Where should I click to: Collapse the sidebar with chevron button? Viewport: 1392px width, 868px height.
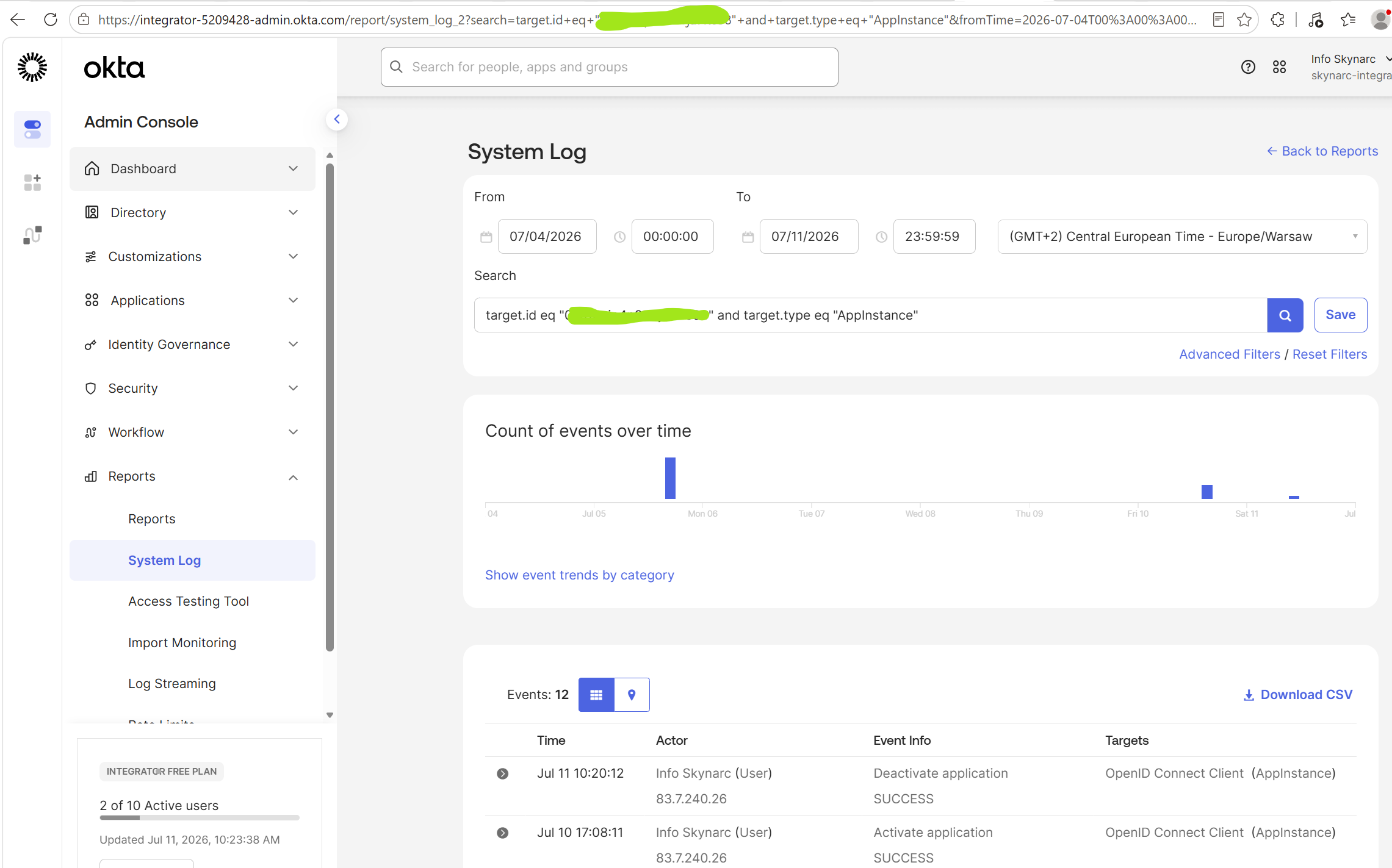click(x=337, y=120)
